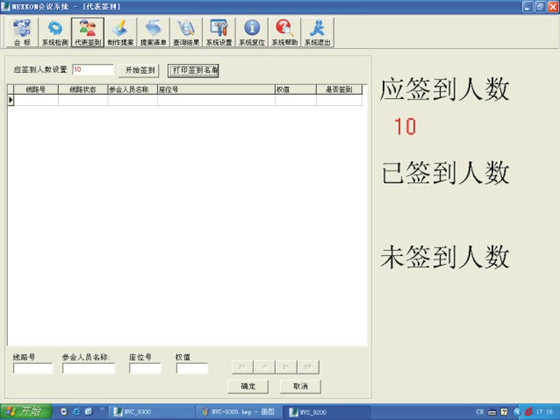Click the 开始签到 start sign-in button
The width and height of the screenshot is (560, 420).
pyautogui.click(x=140, y=70)
